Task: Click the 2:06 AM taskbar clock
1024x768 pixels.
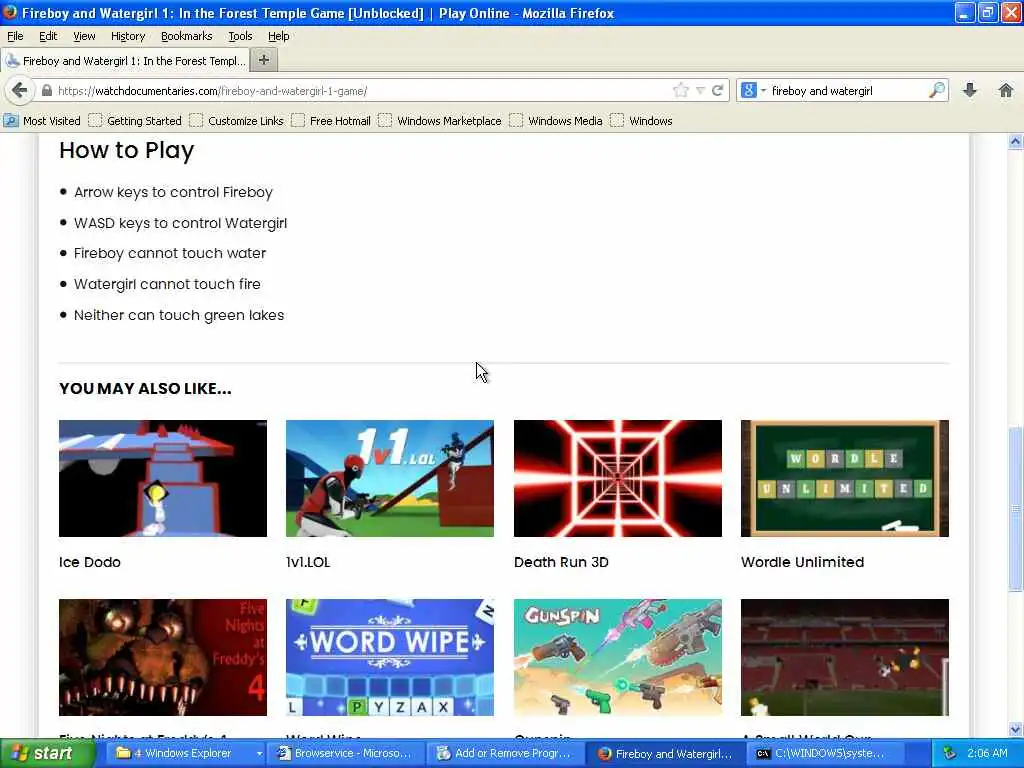Action: (x=987, y=754)
